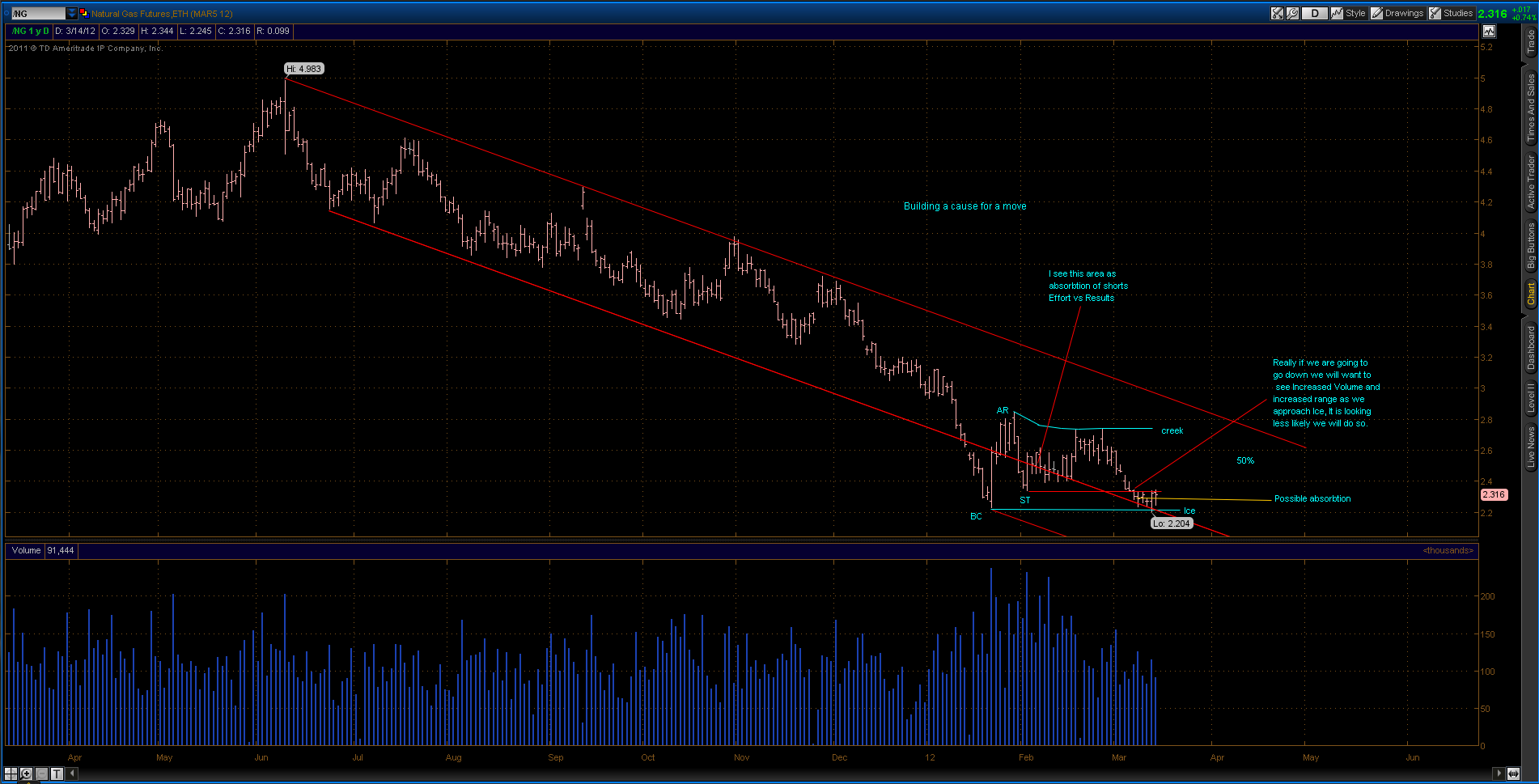Select the 'creek' annotation label
Screen dimensions: 1539x784
(1172, 430)
